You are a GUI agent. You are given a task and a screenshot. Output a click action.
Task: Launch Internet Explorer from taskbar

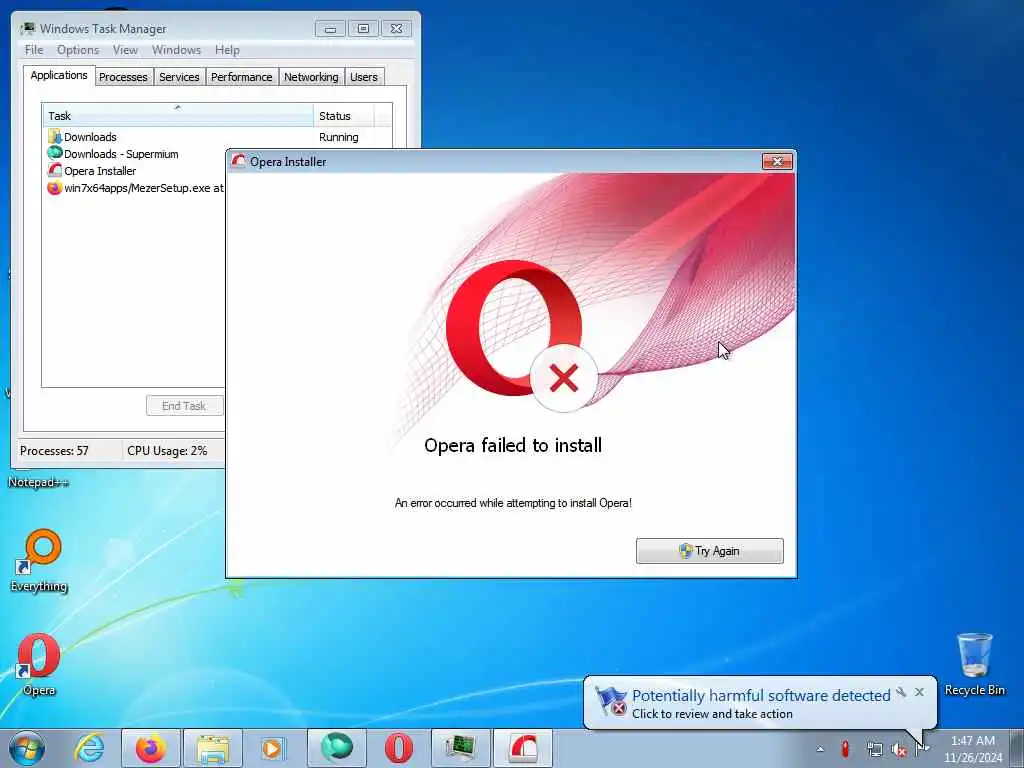click(89, 748)
